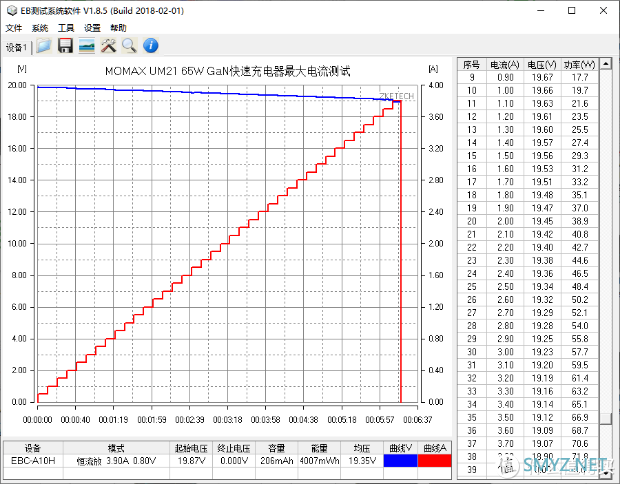620x484 pixels.
Task: Open the 系统 menu
Action: click(40, 28)
